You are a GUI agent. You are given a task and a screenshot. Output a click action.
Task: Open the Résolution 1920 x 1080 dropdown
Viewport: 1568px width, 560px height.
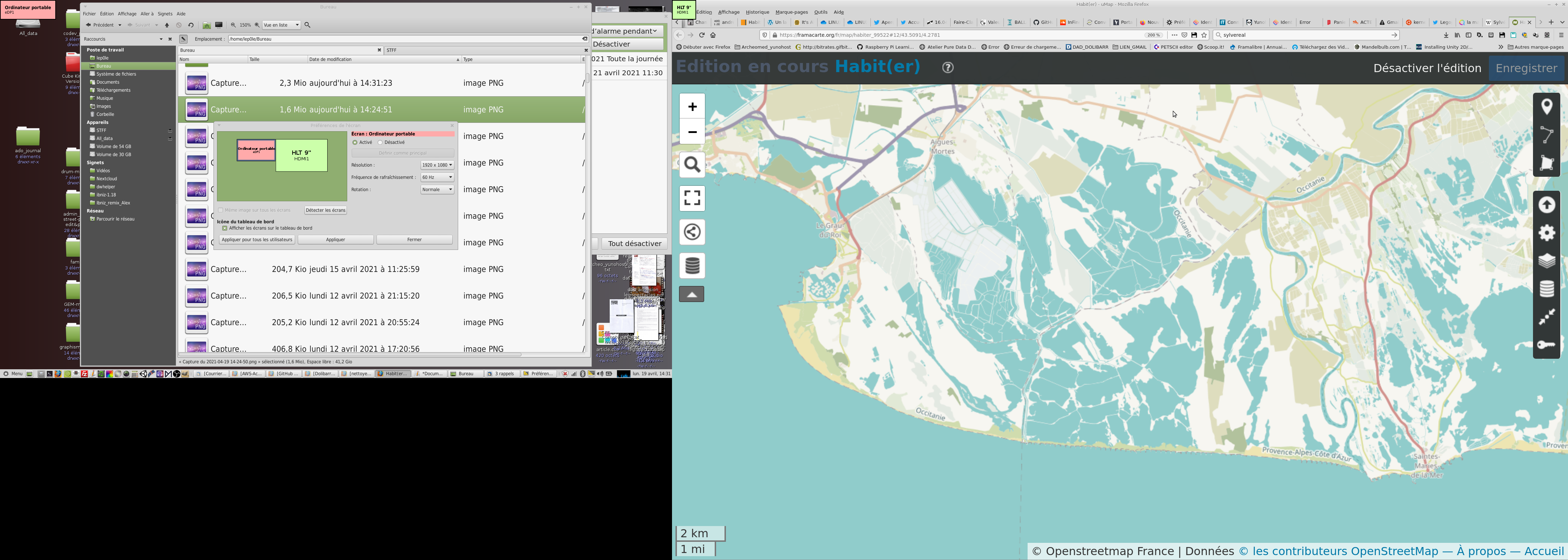[x=437, y=165]
